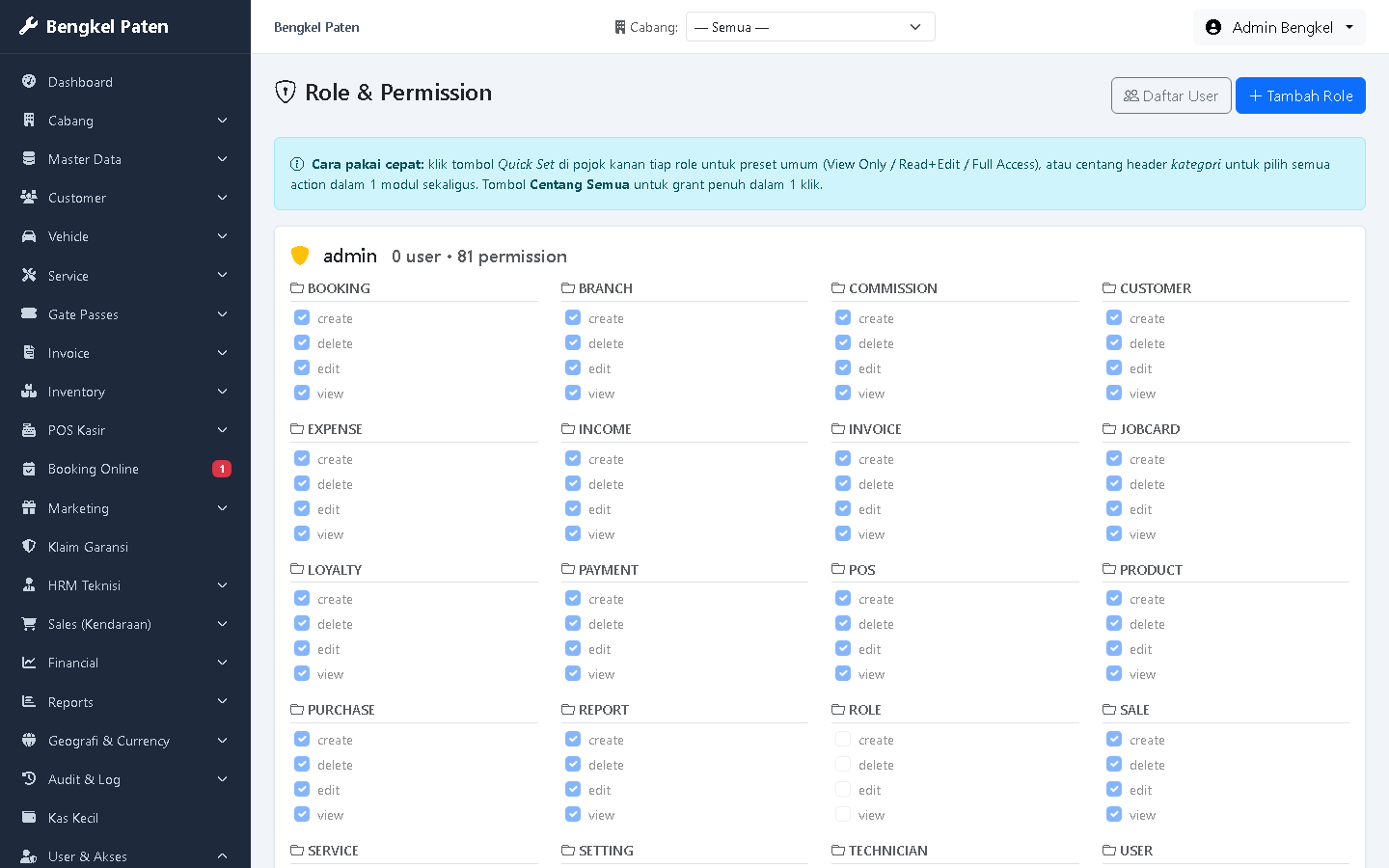Click the Cabang building icon in sidebar

pos(29,121)
